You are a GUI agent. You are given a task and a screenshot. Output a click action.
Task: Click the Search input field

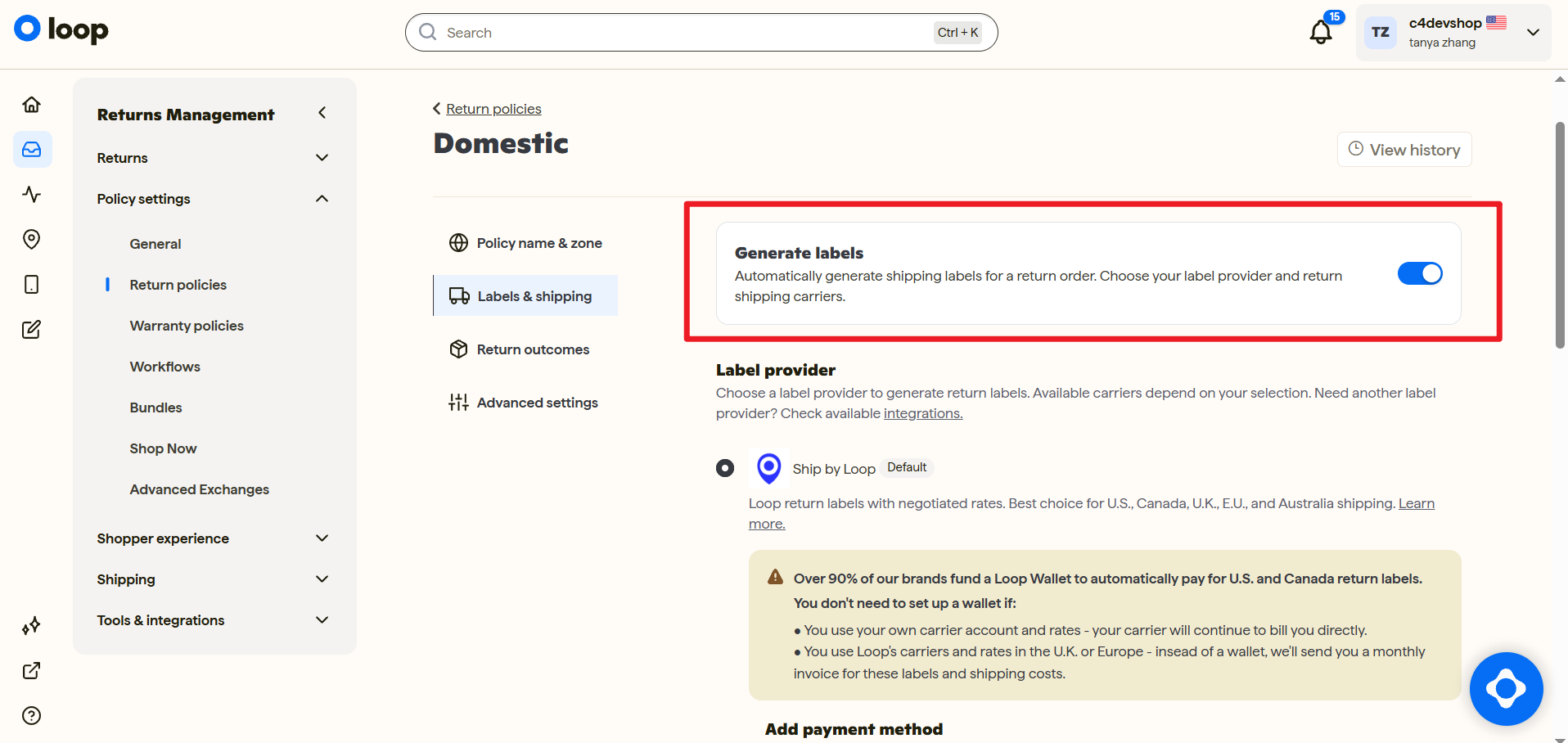pos(701,33)
